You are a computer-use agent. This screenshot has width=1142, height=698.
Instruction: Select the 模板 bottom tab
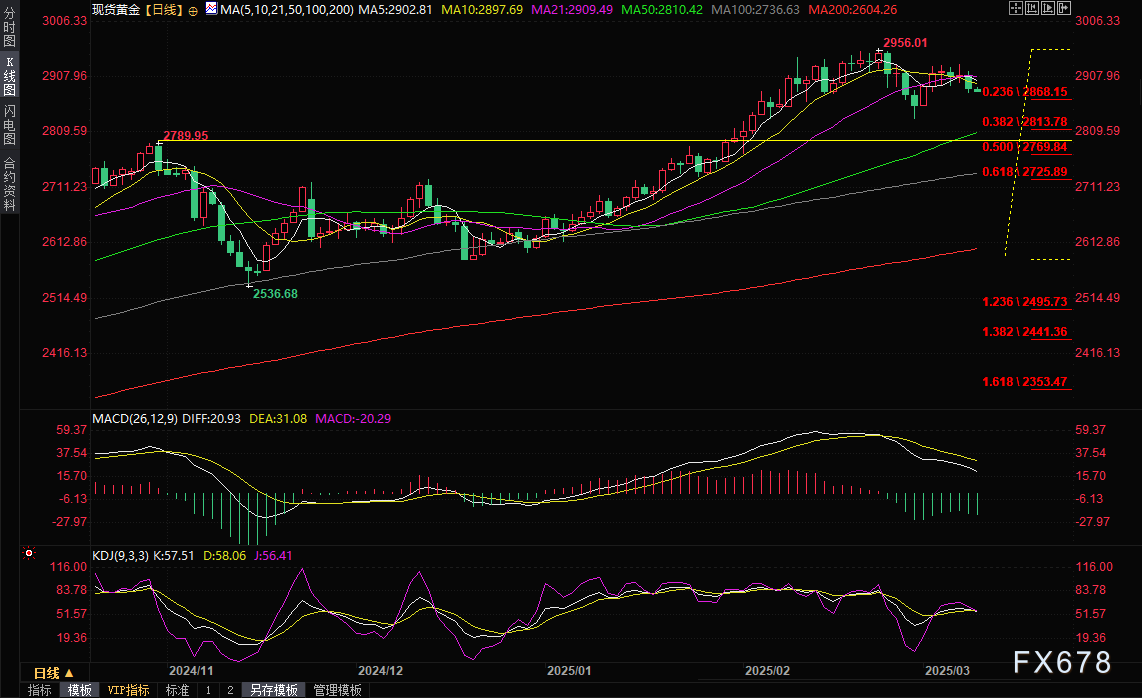pyautogui.click(x=79, y=690)
